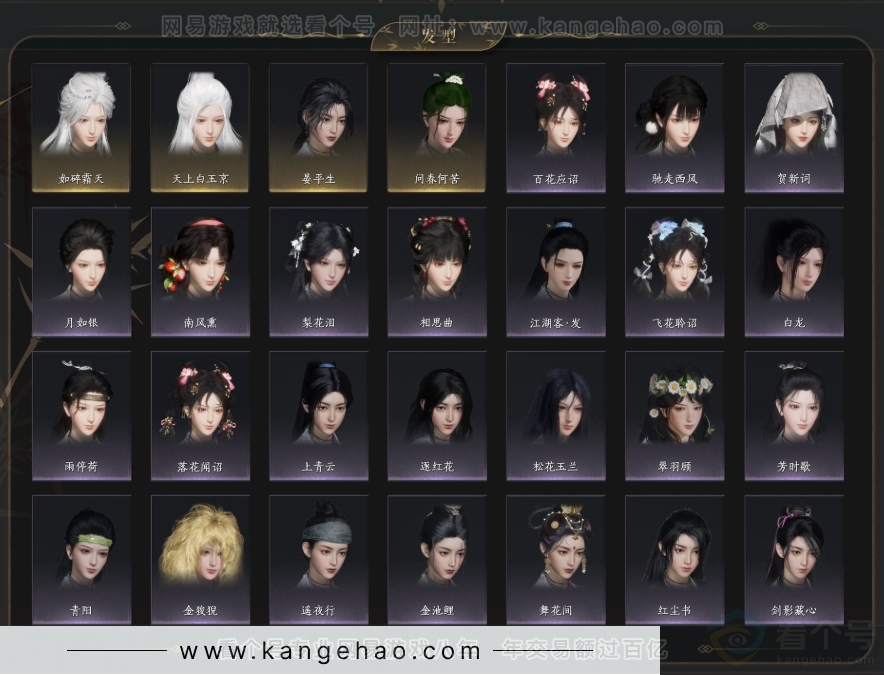Click the 白龙 hairstyle name label
This screenshot has height=675, width=884.
click(794, 323)
